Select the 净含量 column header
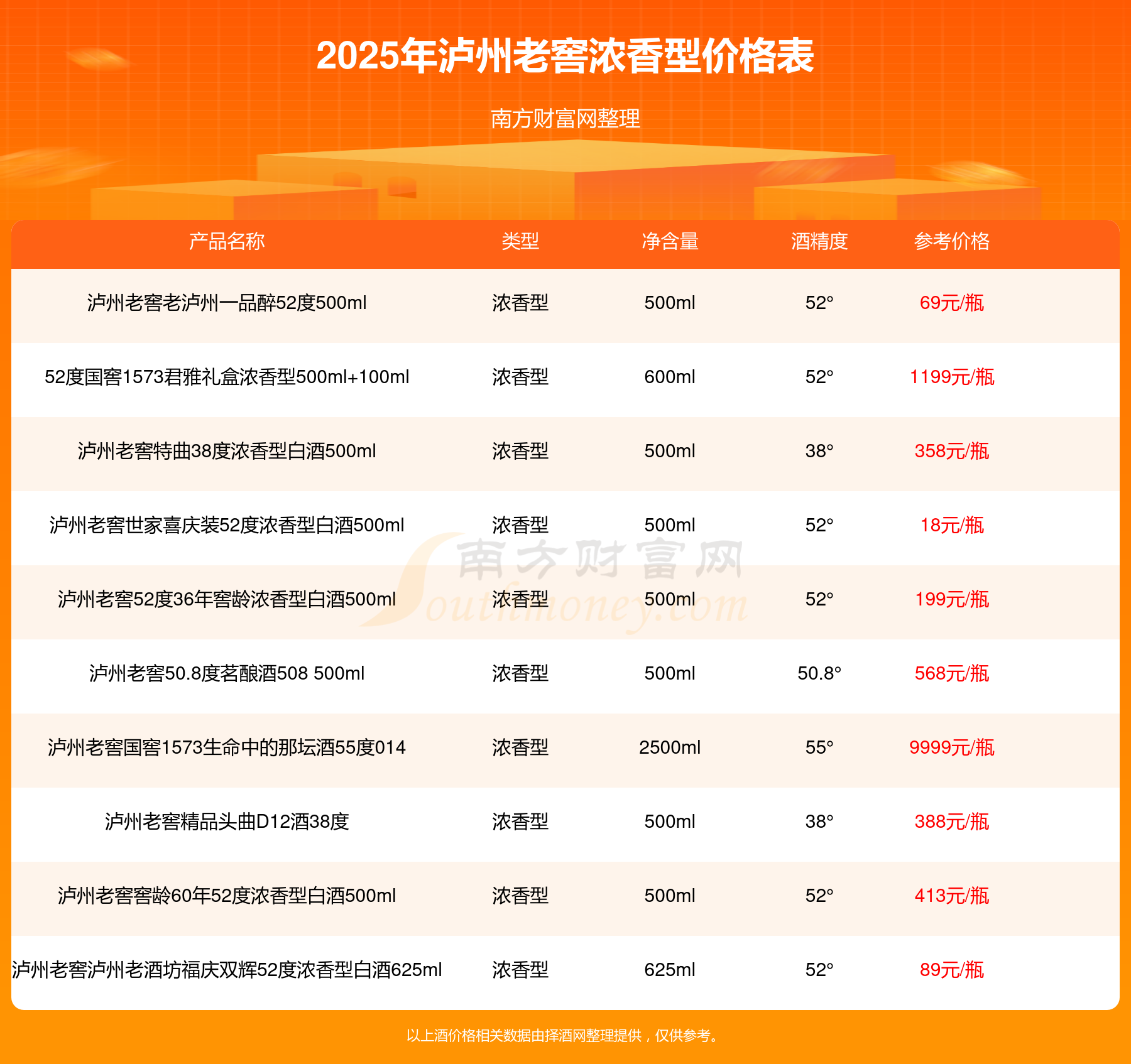 coord(670,241)
